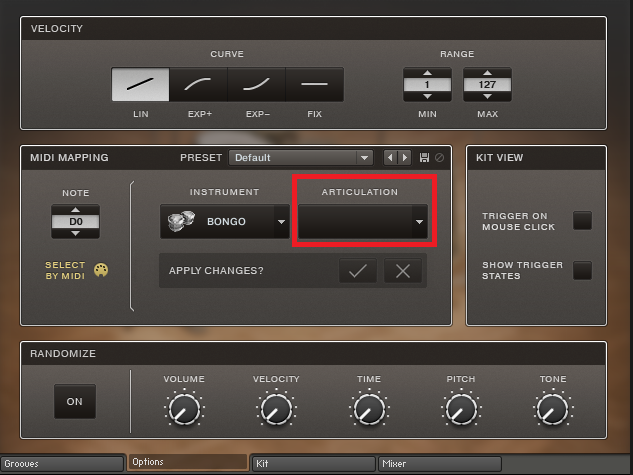Click the randomize Volume knob
Screen dimensions: 633x475
point(184,409)
